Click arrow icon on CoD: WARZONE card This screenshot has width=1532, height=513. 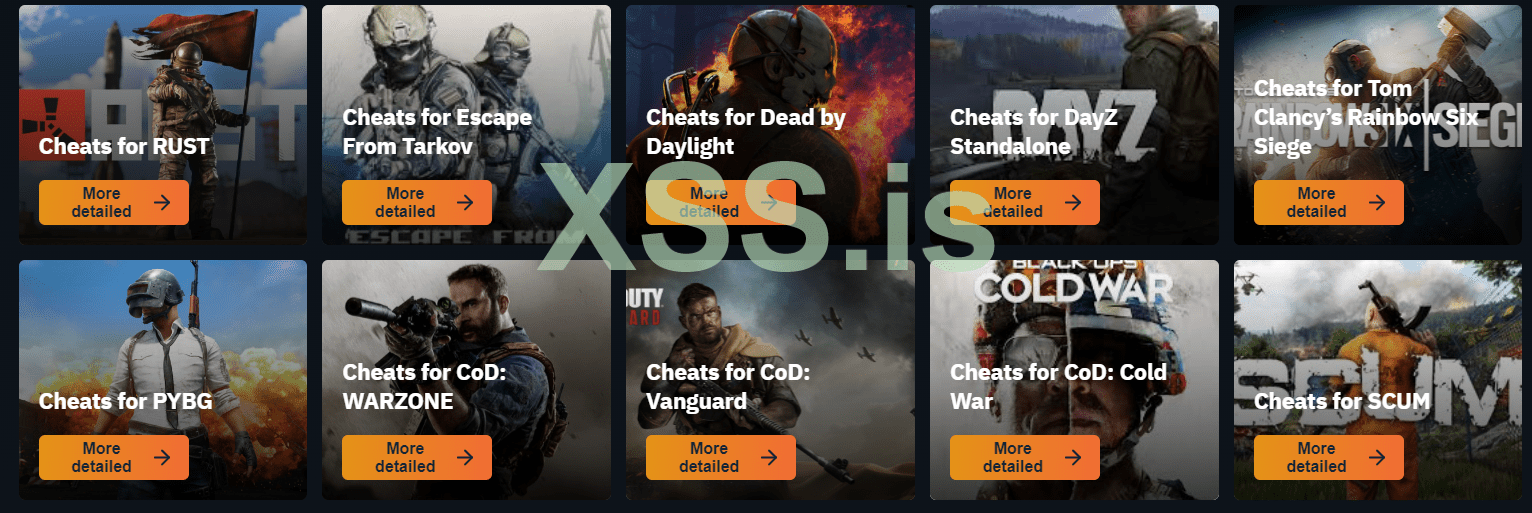click(x=465, y=457)
